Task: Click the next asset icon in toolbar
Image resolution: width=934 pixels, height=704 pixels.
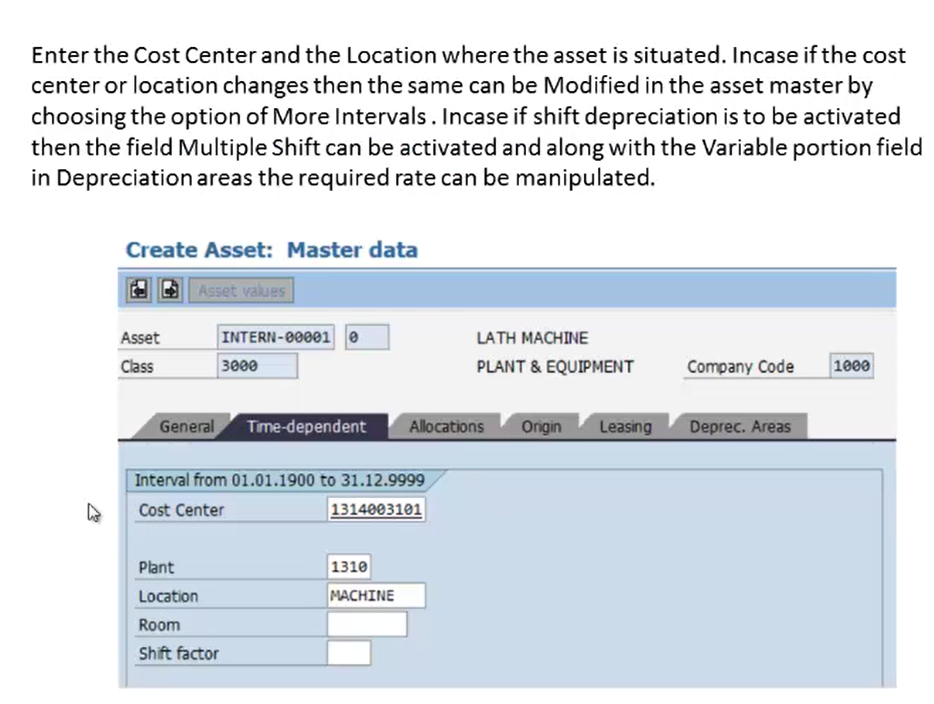Action: (x=170, y=290)
